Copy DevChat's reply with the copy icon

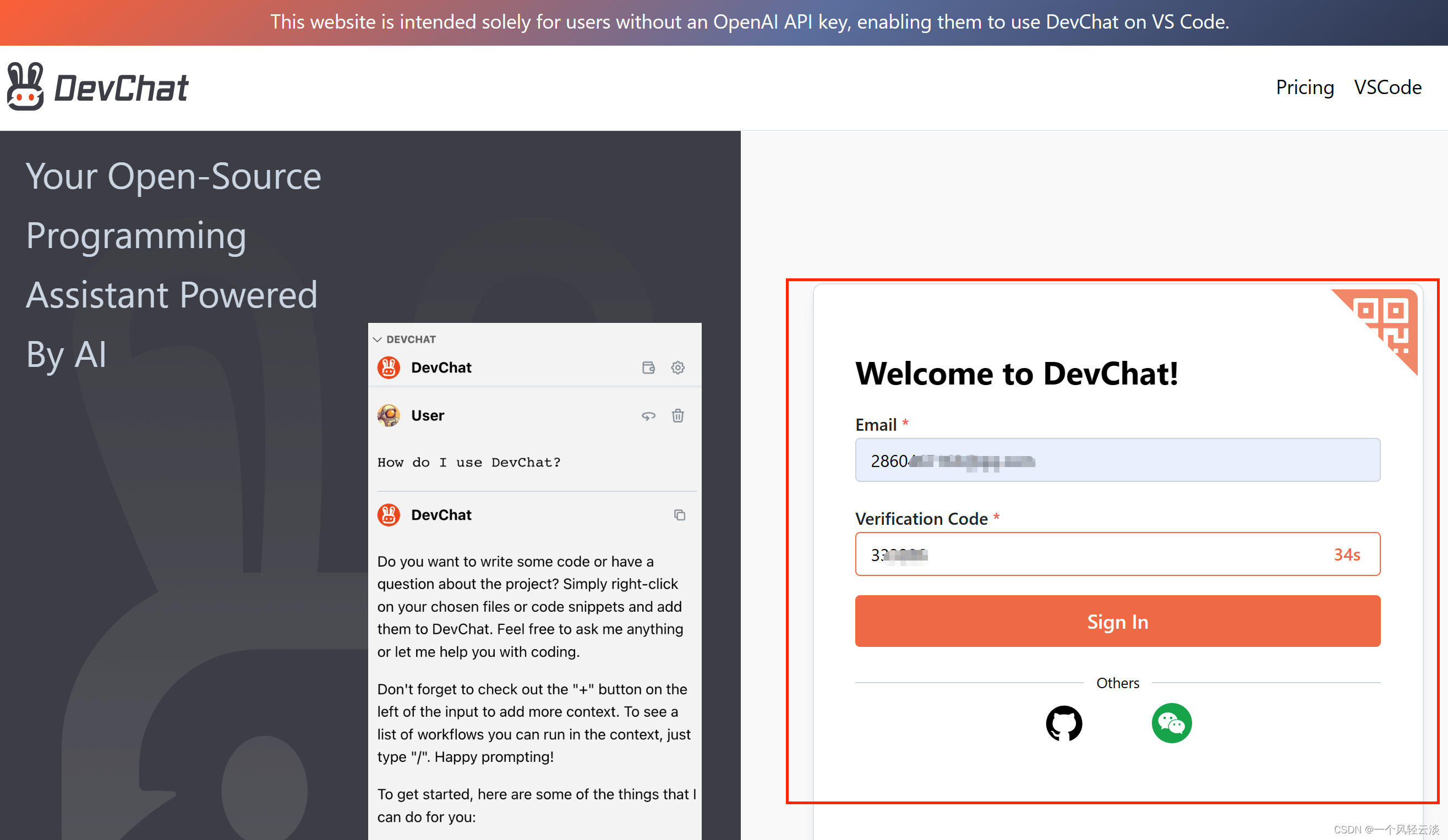tap(680, 515)
